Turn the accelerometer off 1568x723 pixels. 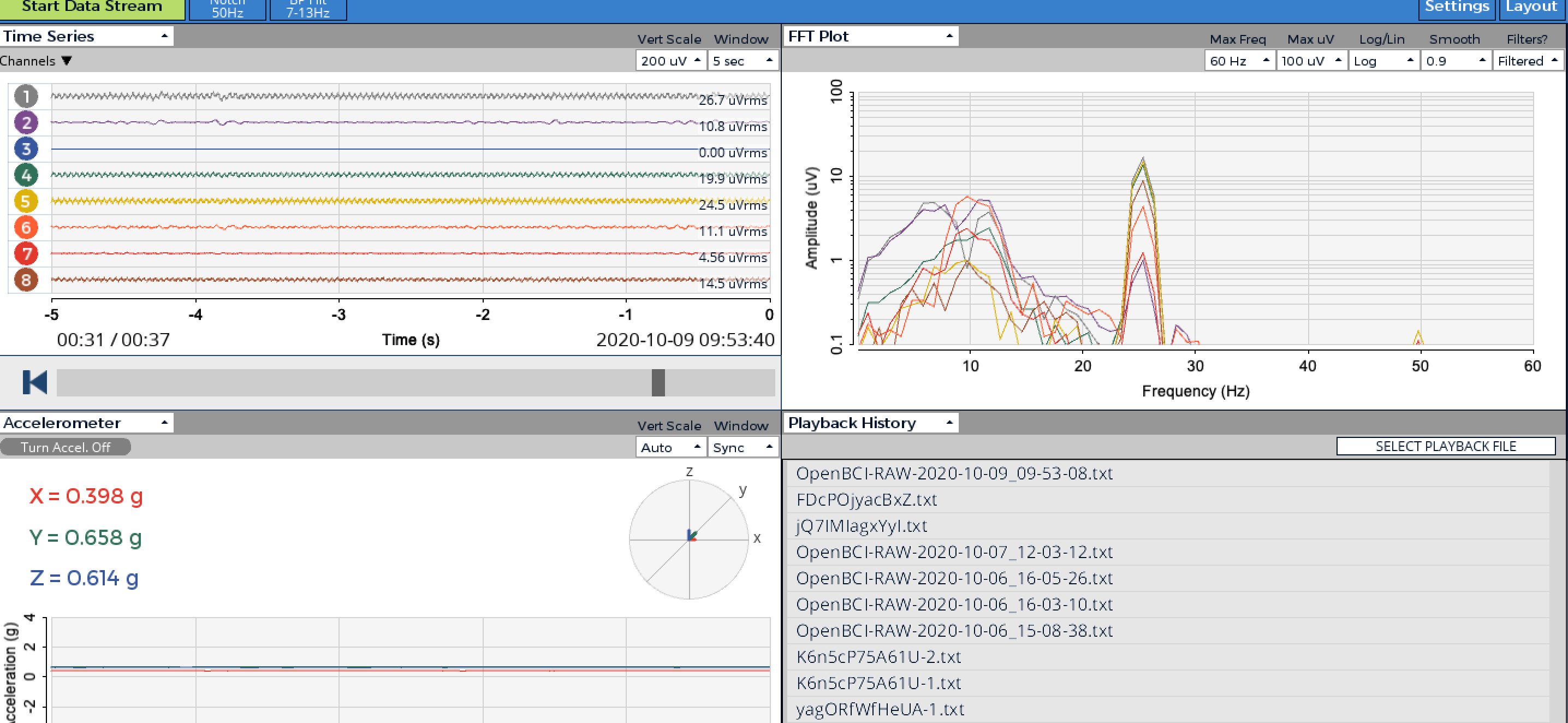(66, 447)
